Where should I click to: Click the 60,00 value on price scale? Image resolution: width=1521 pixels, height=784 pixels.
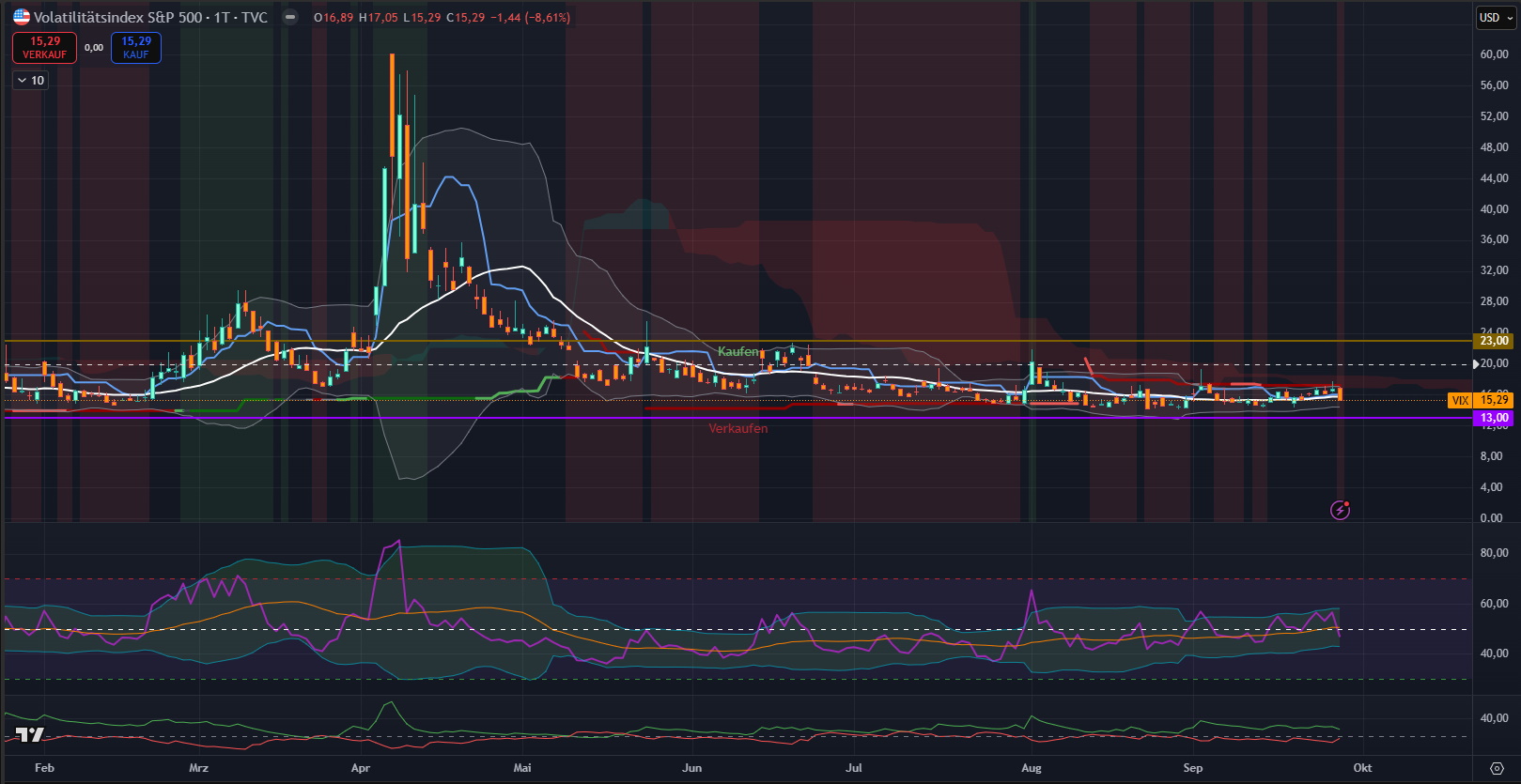(1494, 54)
